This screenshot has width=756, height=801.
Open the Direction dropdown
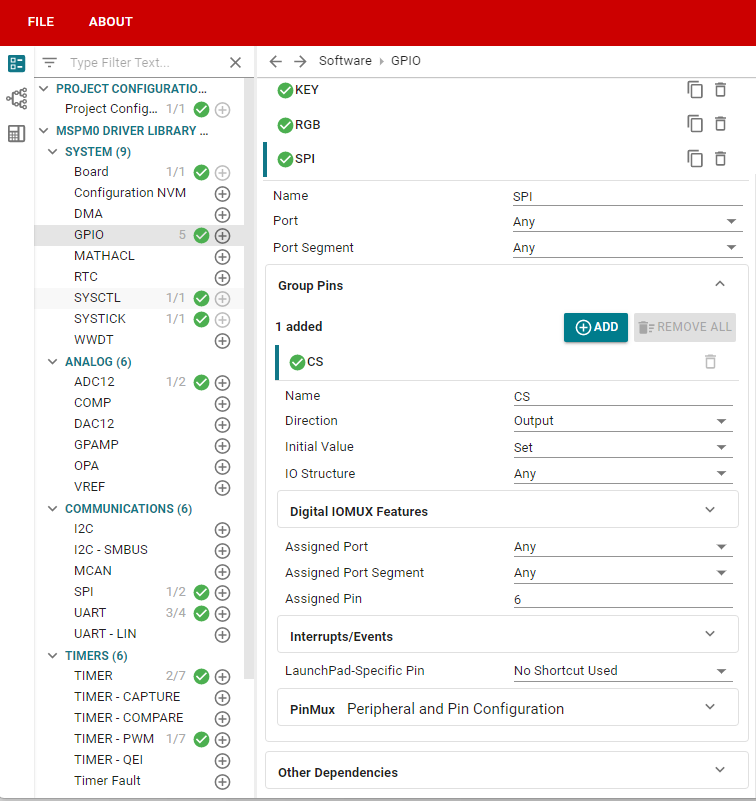[623, 421]
